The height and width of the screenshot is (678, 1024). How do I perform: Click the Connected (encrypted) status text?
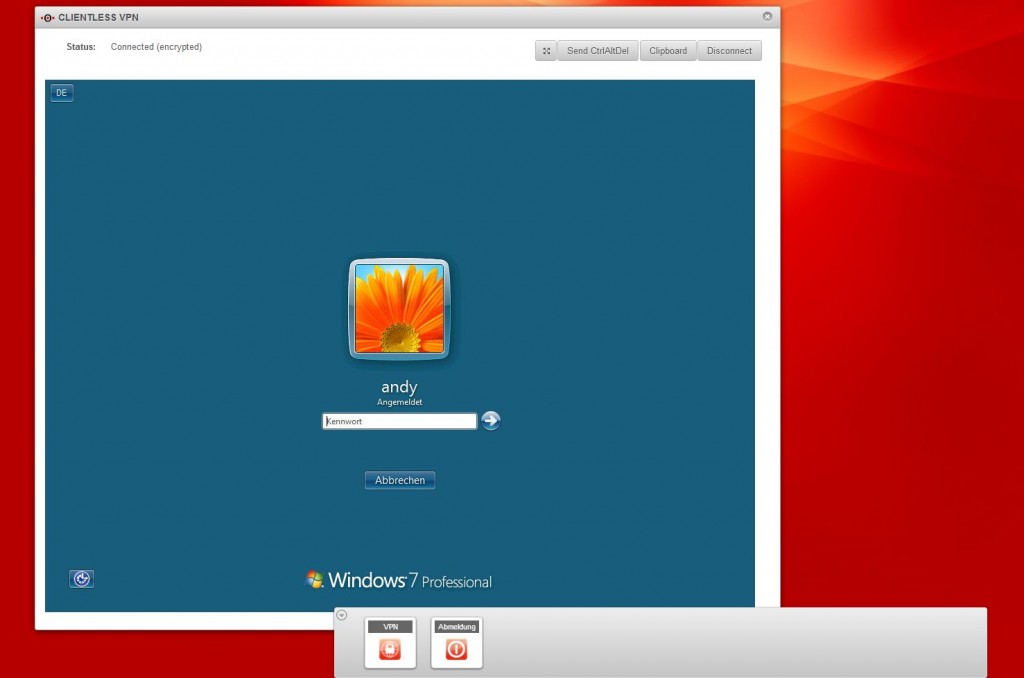click(x=156, y=46)
